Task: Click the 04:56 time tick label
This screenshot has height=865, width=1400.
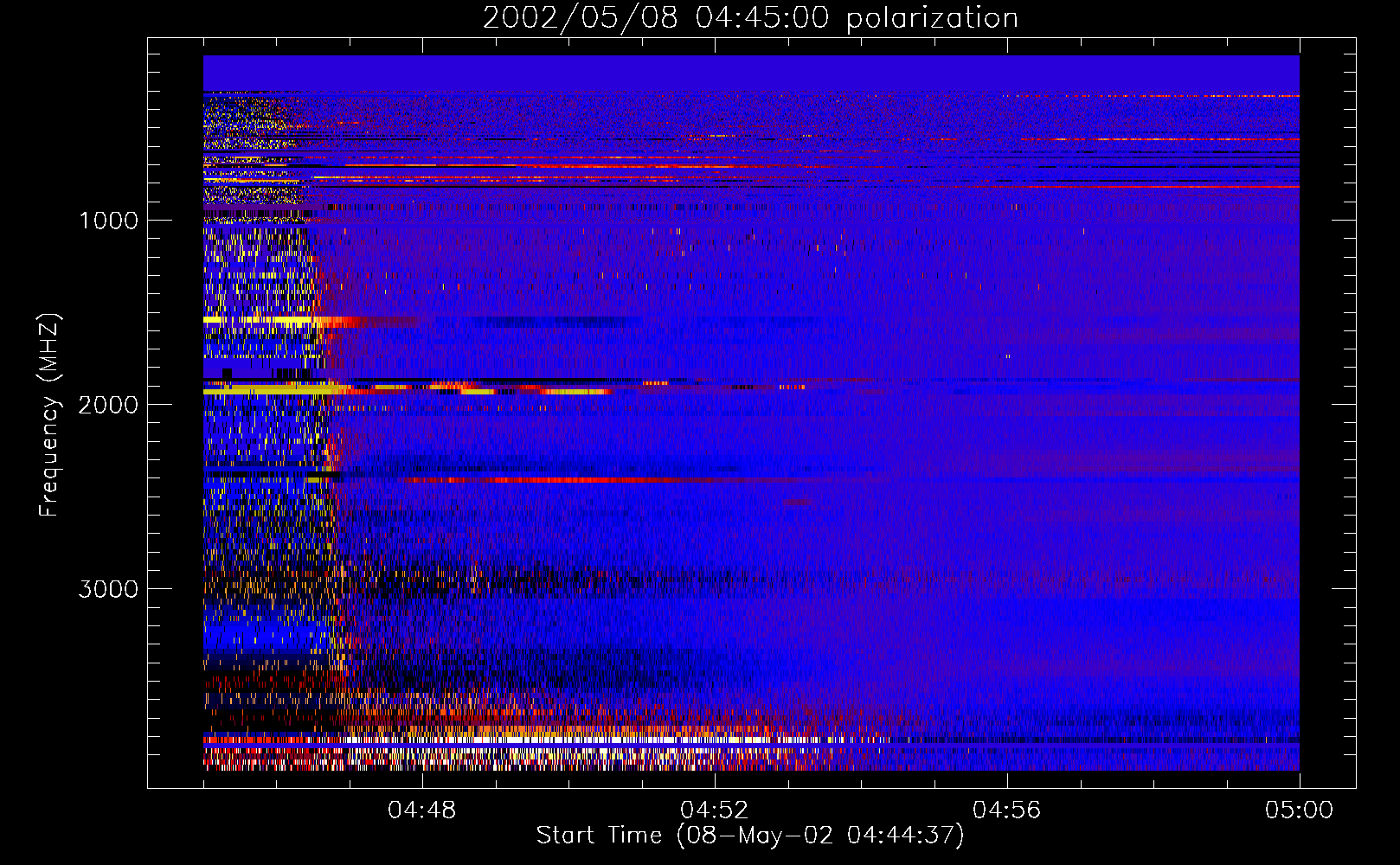Action: [x=1007, y=811]
